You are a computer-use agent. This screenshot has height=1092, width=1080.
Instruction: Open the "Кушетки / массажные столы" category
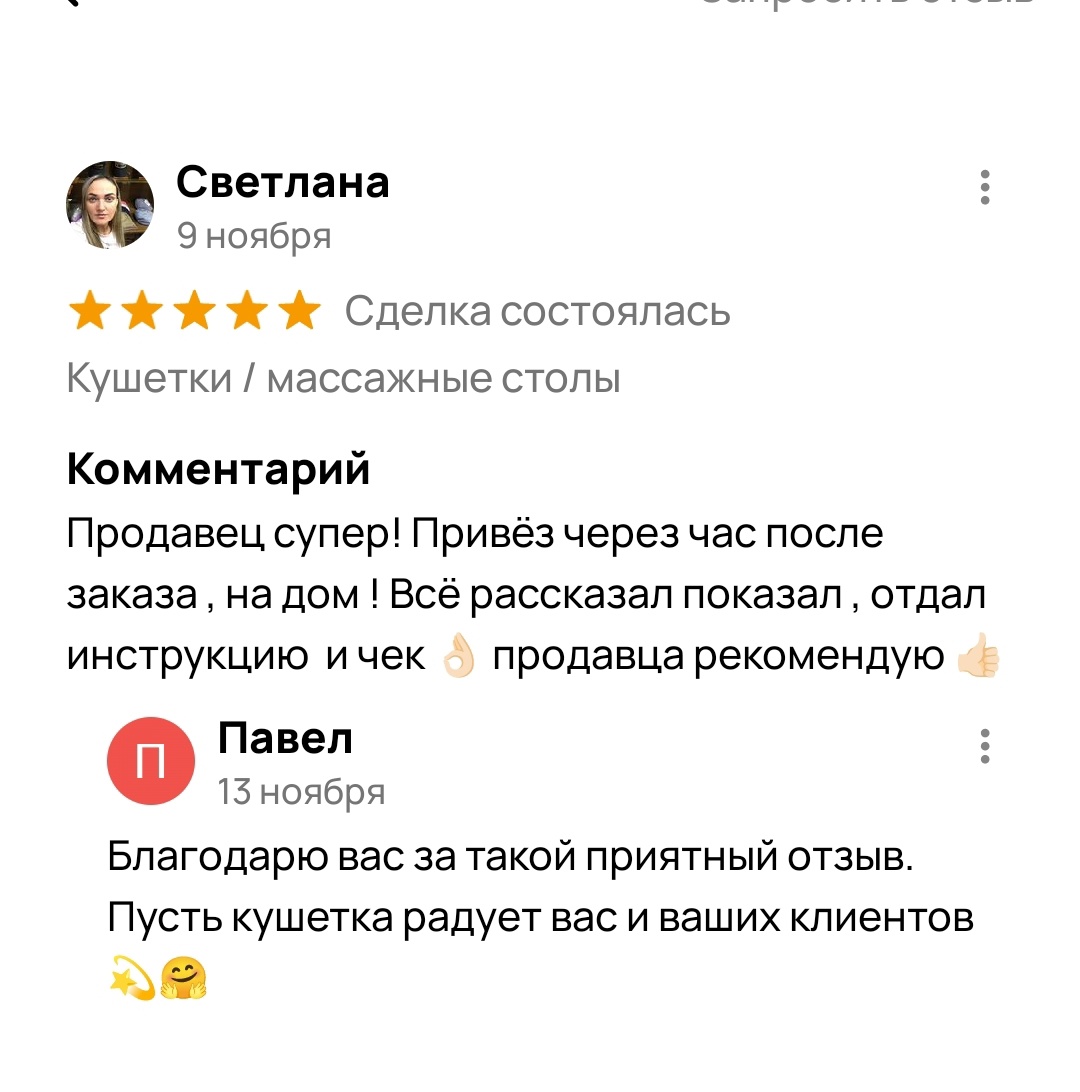[343, 380]
